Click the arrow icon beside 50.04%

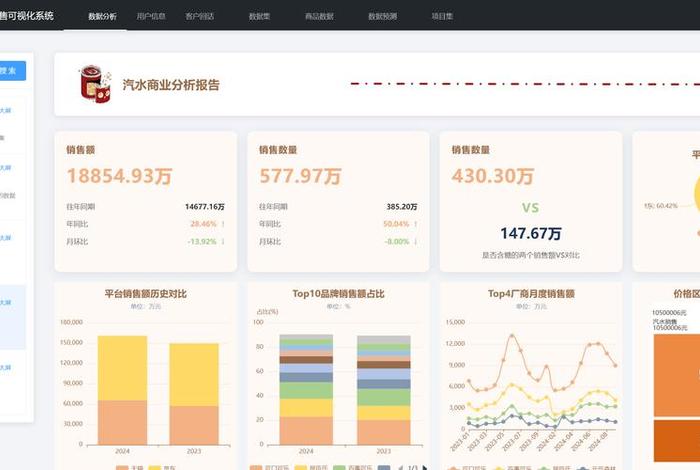(416, 224)
